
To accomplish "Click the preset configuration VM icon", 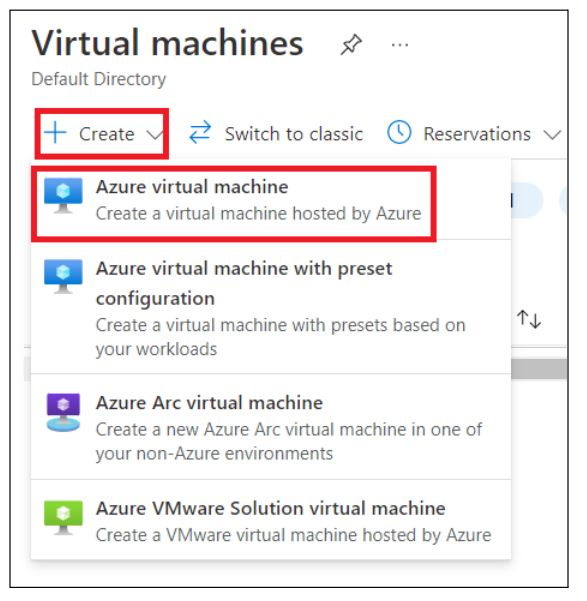I will click(63, 276).
